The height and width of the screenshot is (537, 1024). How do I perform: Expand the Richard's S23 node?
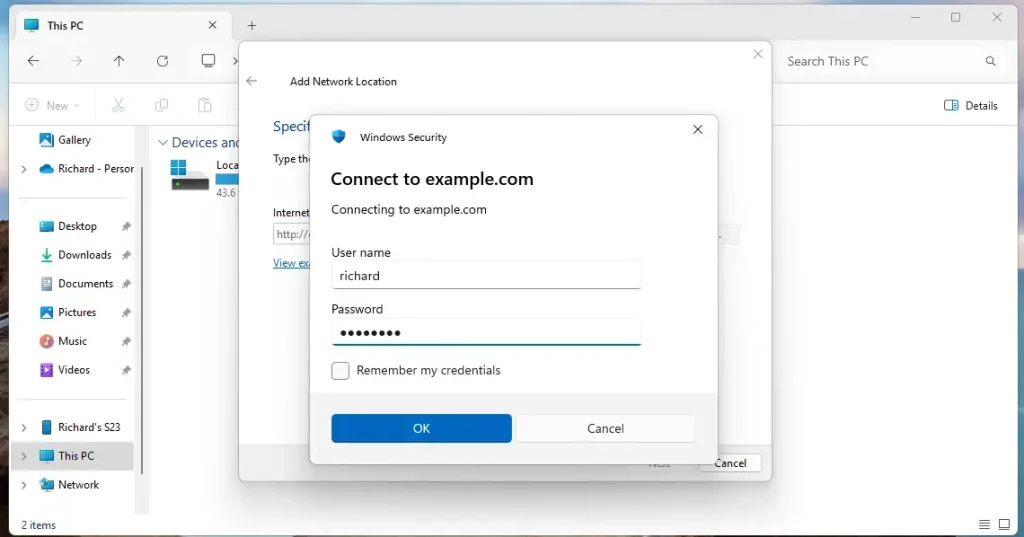click(24, 428)
